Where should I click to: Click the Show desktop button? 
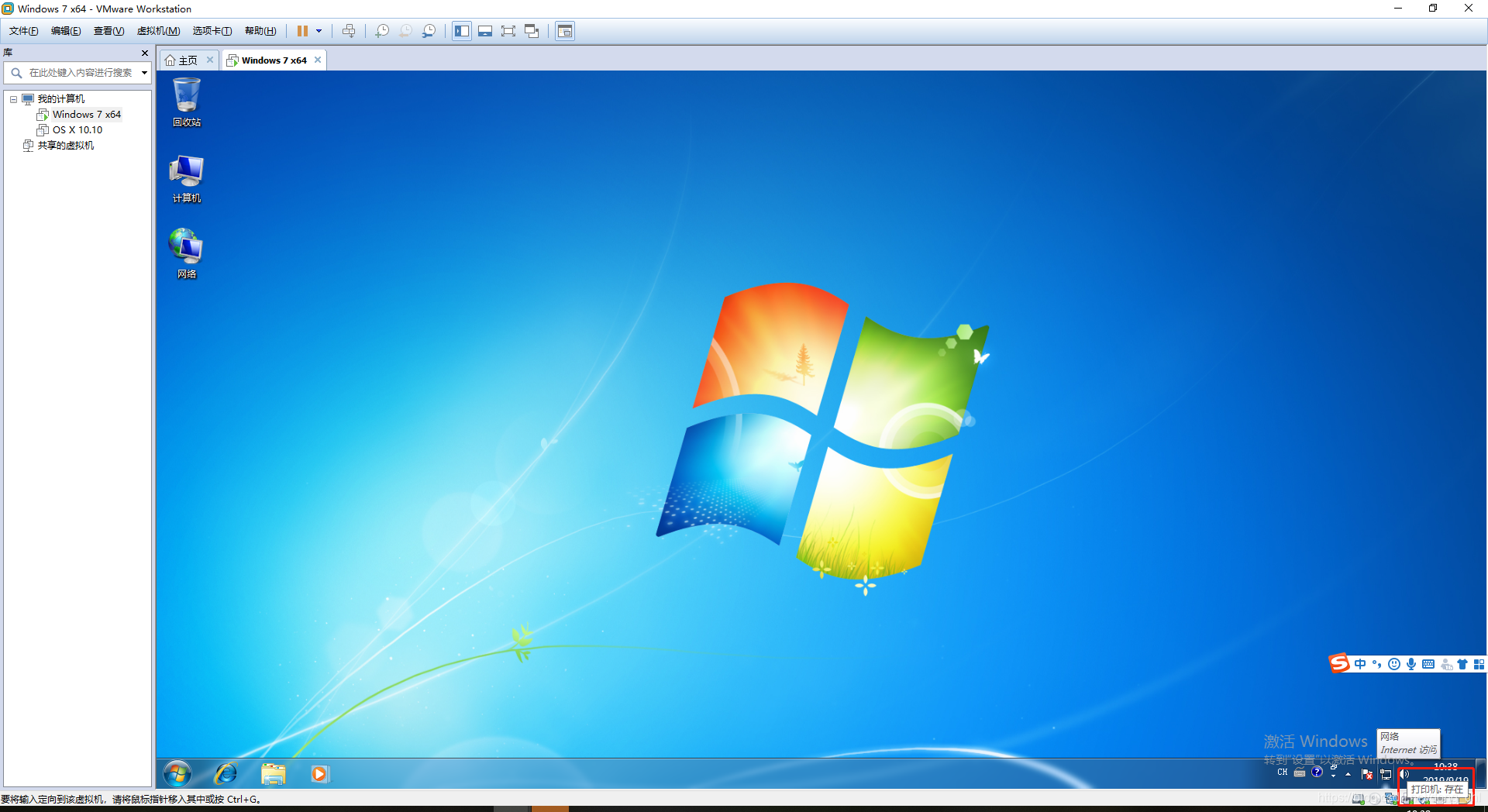1480,773
